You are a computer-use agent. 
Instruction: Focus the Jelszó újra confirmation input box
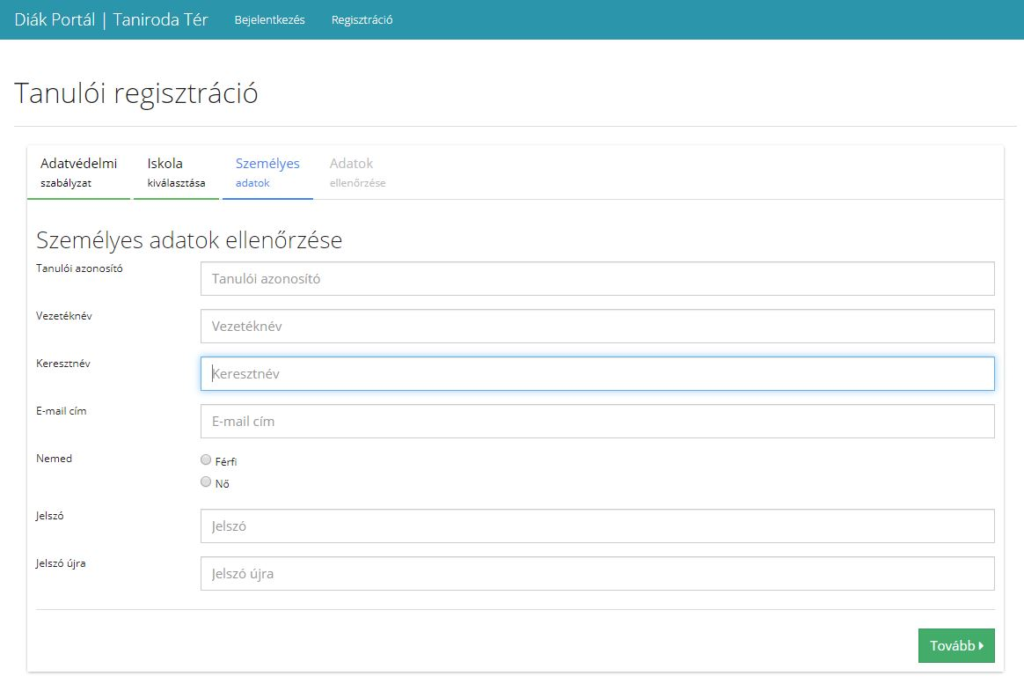click(597, 574)
